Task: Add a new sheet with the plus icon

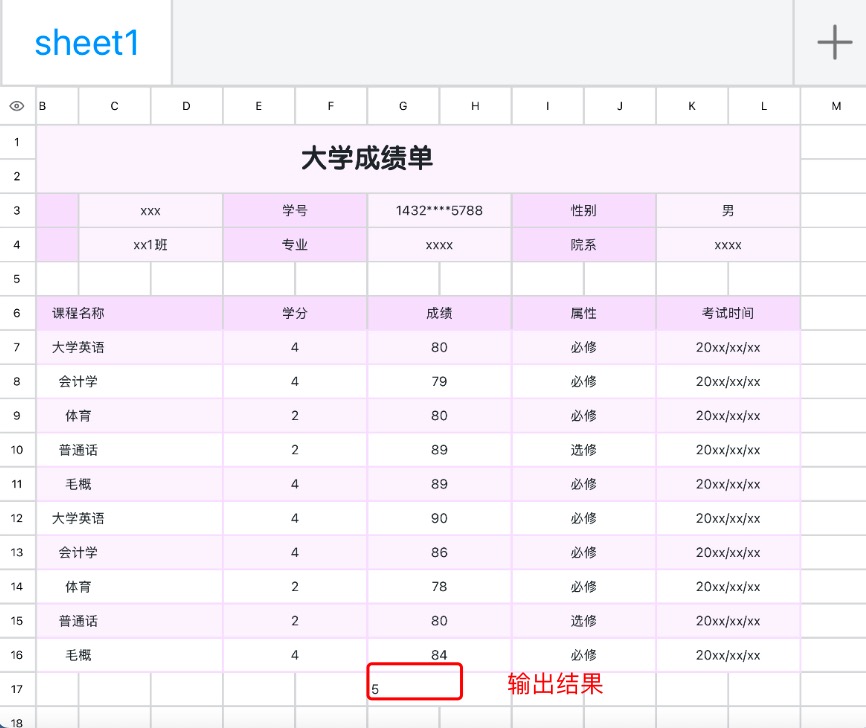Action: (834, 42)
